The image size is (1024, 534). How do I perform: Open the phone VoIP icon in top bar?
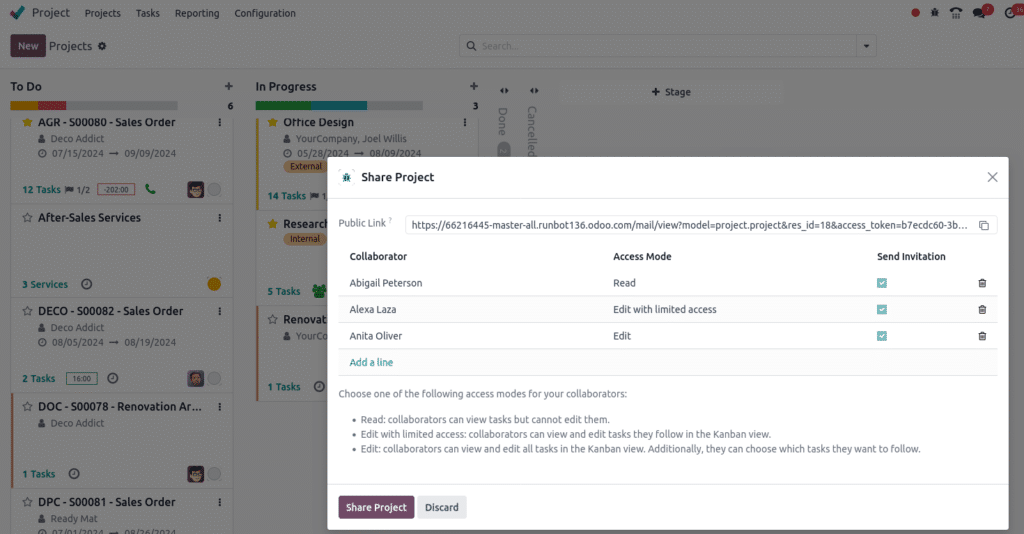coord(955,12)
